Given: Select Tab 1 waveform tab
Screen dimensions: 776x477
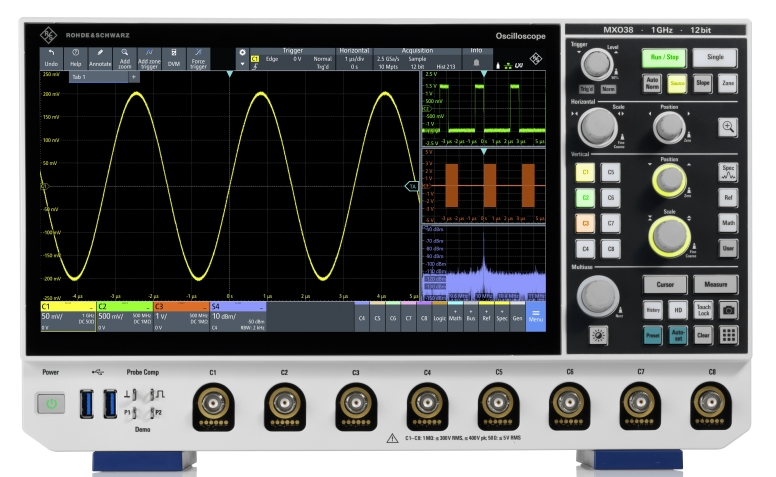Looking at the screenshot, I should pyautogui.click(x=84, y=77).
